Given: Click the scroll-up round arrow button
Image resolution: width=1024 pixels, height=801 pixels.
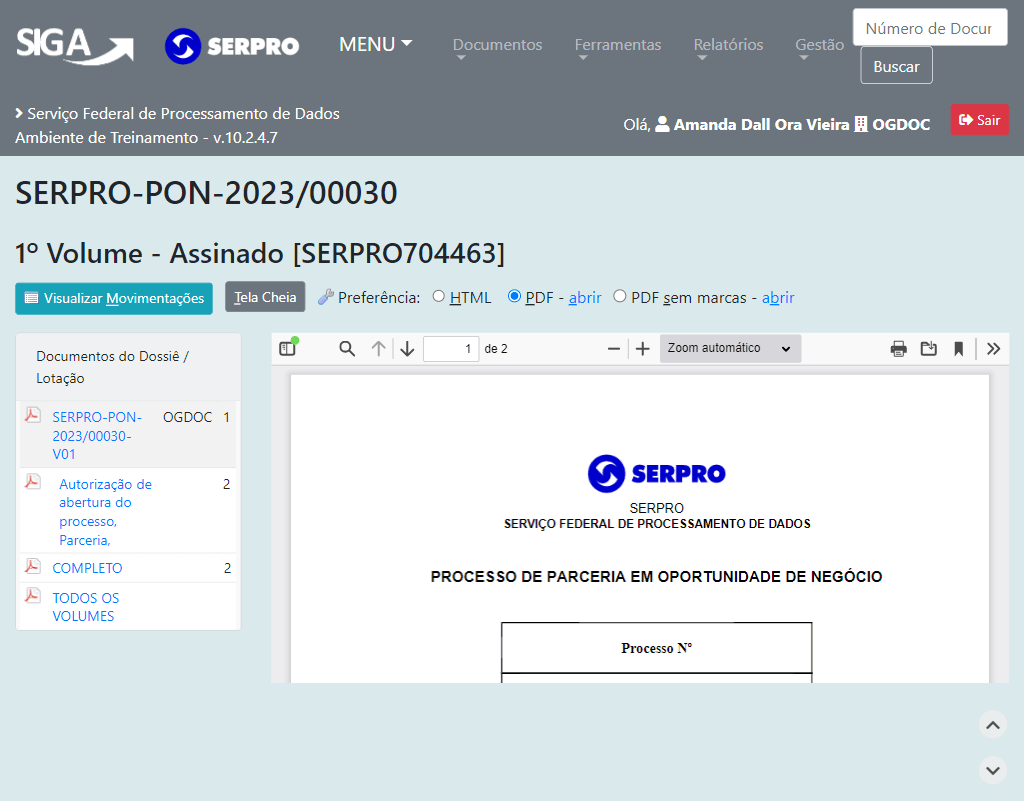Looking at the screenshot, I should tap(993, 725).
